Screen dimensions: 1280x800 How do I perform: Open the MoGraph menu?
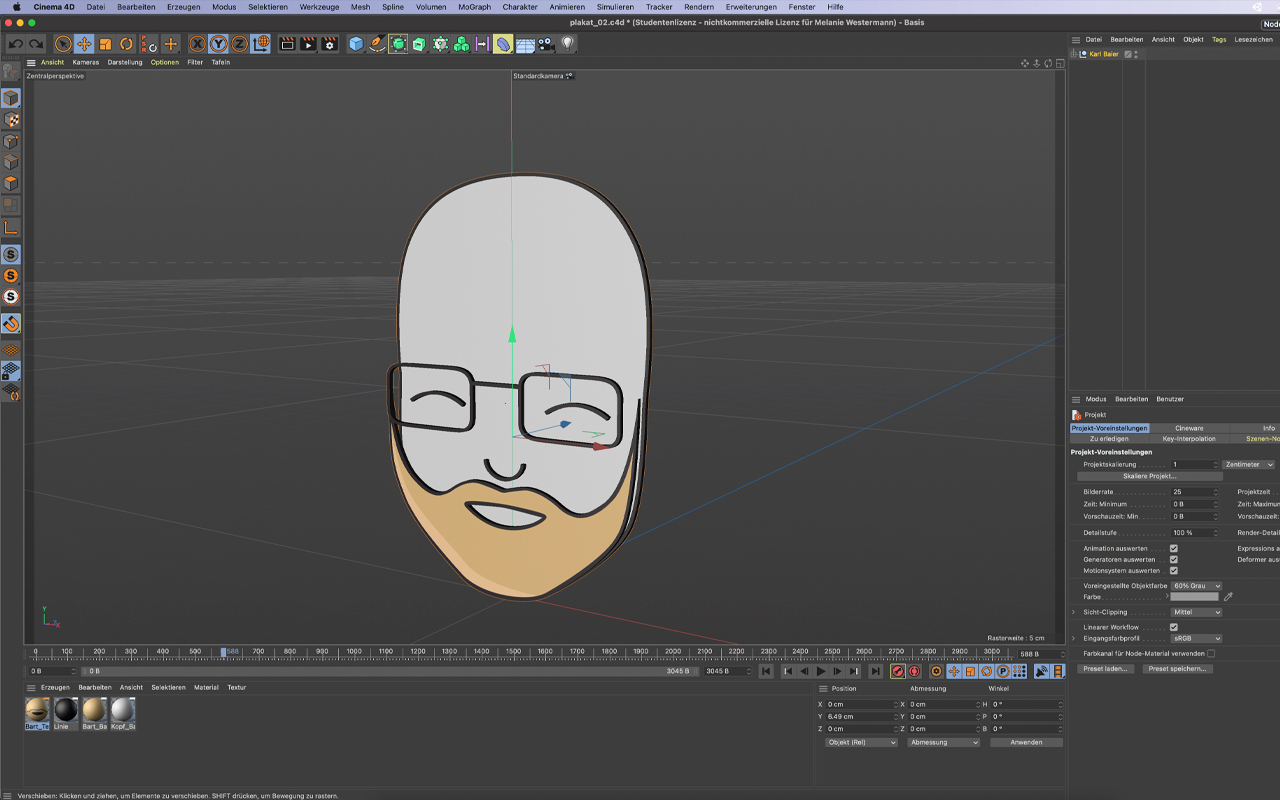click(x=474, y=7)
